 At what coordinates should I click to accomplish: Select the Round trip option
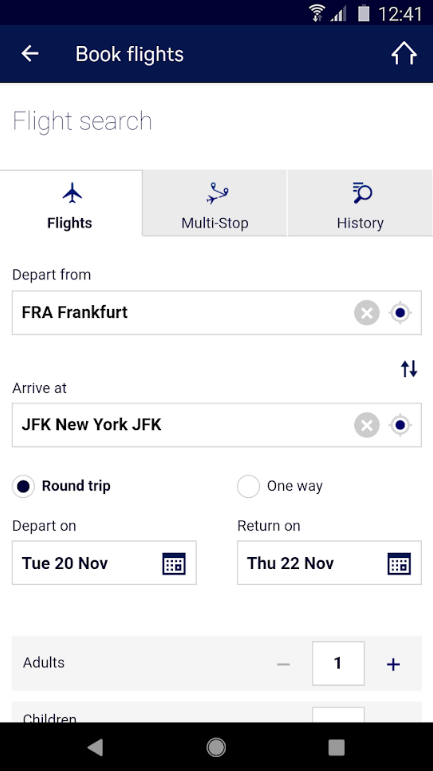[61, 486]
